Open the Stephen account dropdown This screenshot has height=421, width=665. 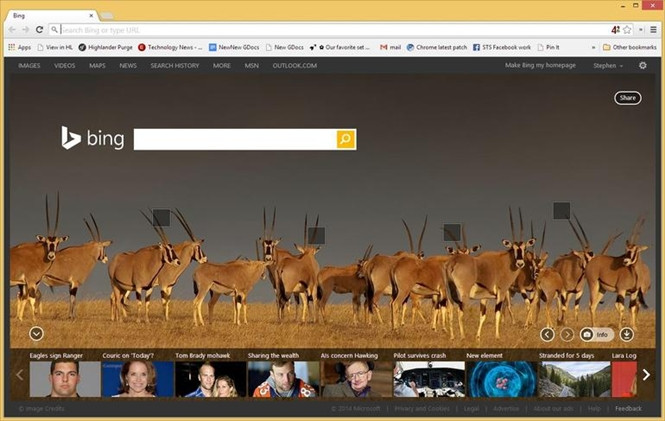[x=606, y=65]
